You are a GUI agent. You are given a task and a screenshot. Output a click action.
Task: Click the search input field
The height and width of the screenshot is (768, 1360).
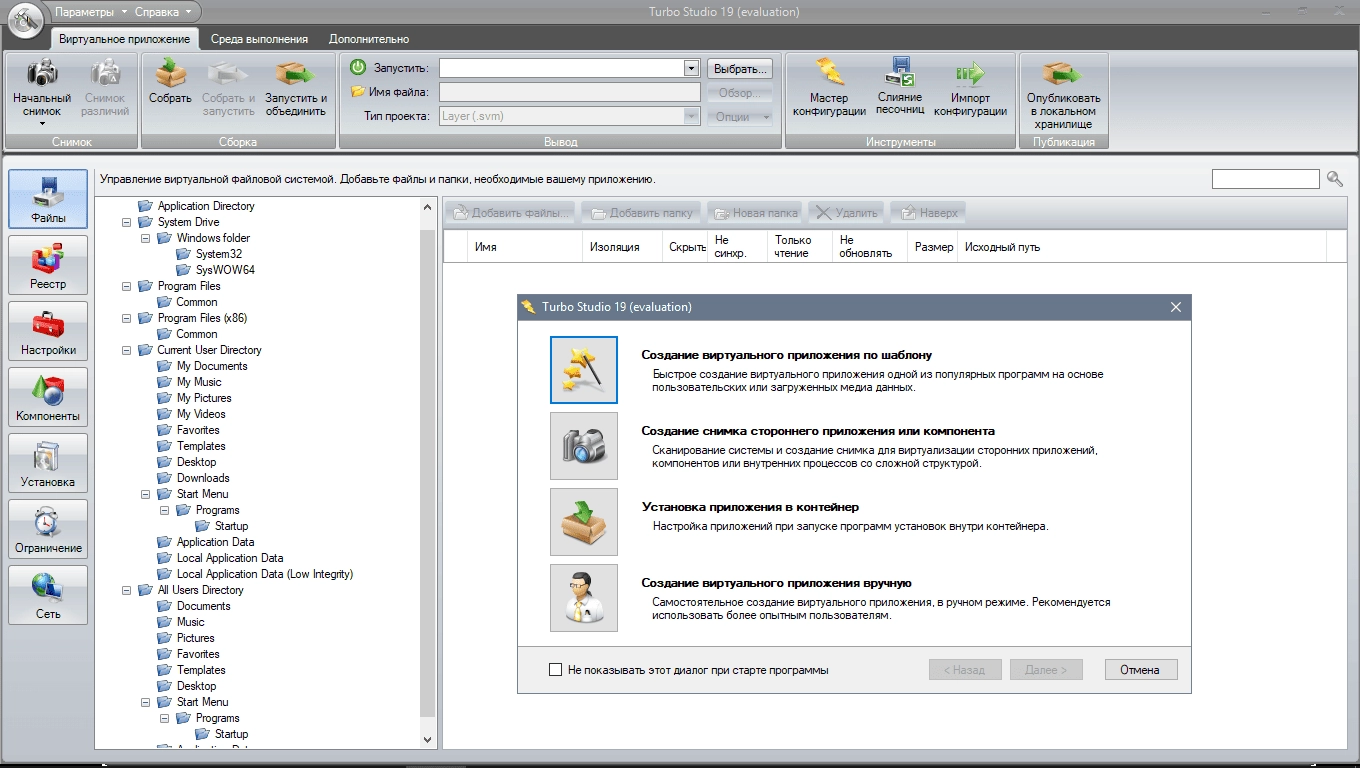tap(1266, 179)
